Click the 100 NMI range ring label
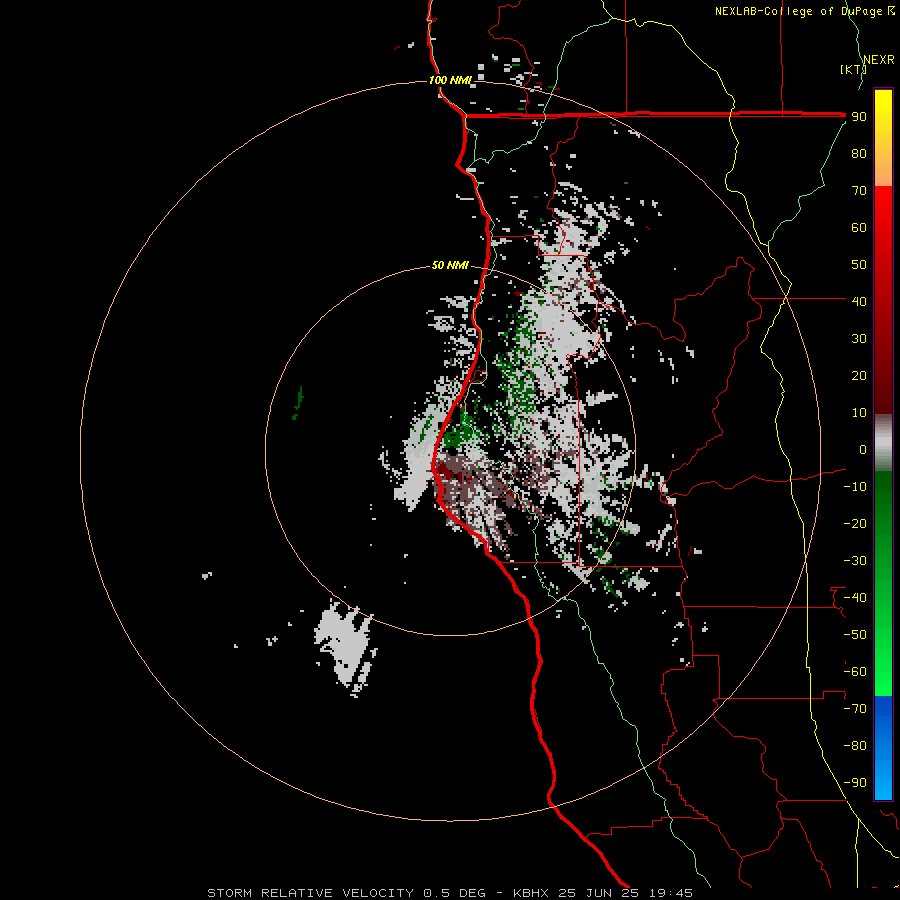The width and height of the screenshot is (900, 900). coord(450,80)
